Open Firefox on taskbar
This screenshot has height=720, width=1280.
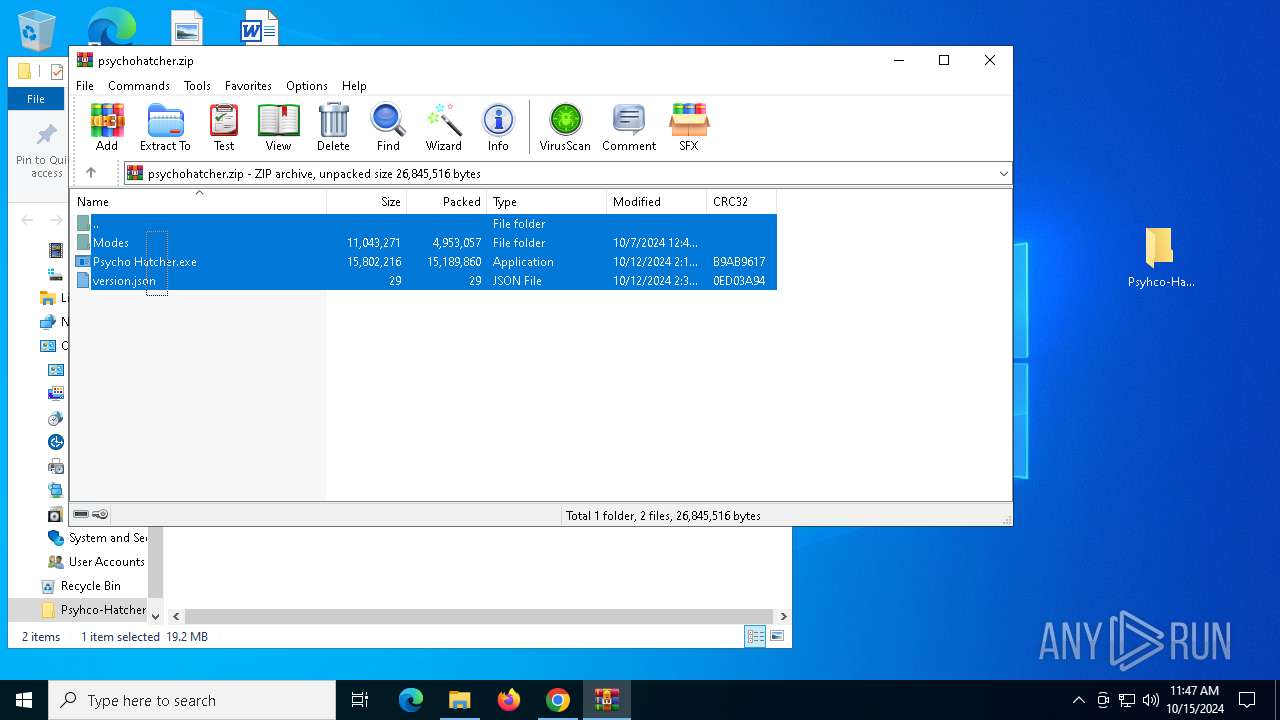click(x=509, y=700)
